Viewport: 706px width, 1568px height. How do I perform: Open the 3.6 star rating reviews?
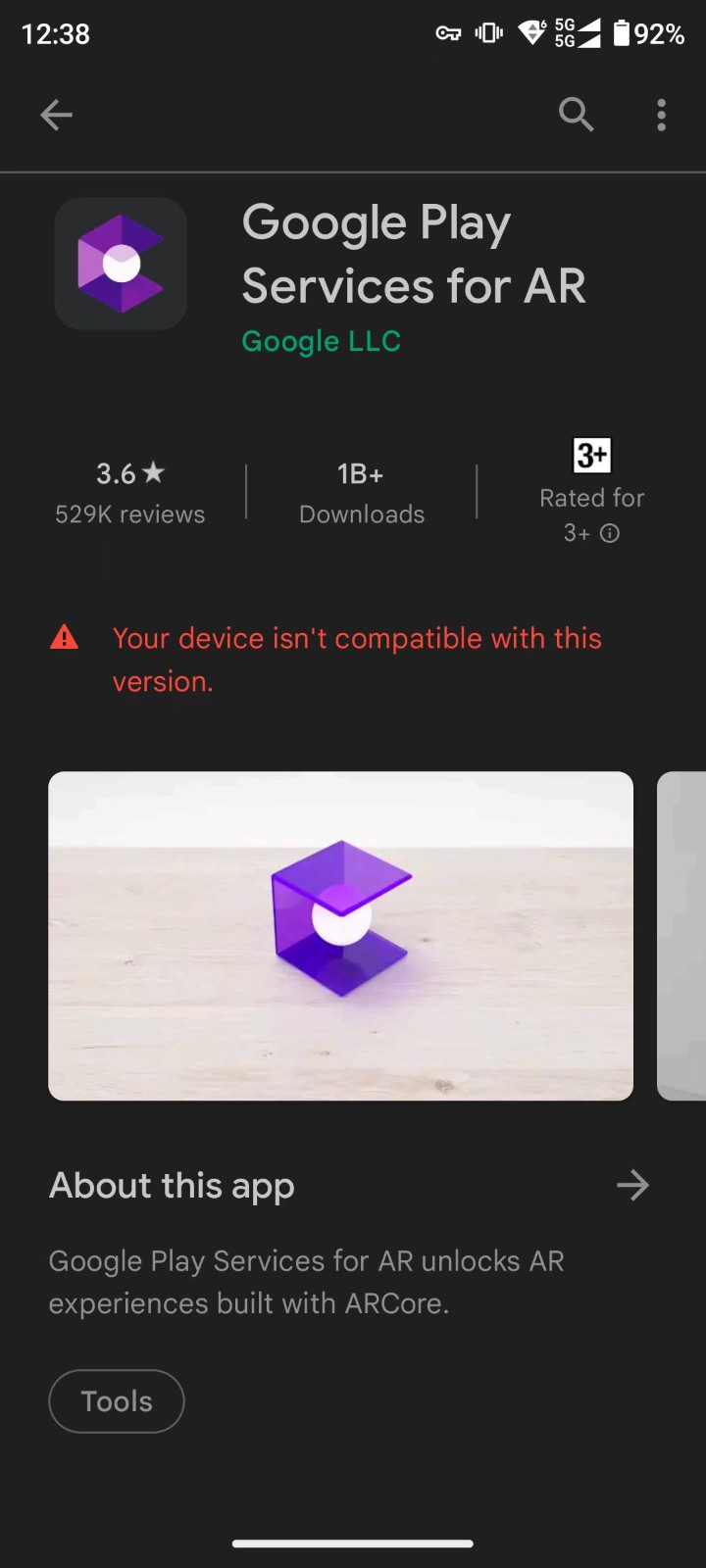pyautogui.click(x=129, y=493)
